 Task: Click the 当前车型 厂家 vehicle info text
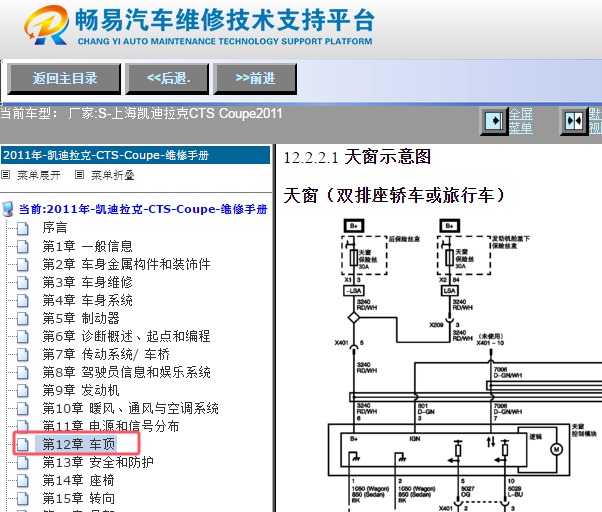141,114
